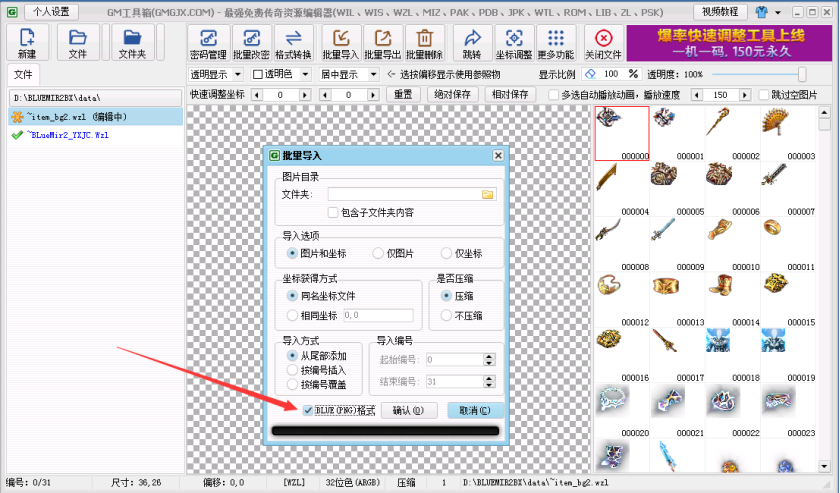This screenshot has width=840, height=493.
Task: Click the 跳转 jump icon
Action: tap(472, 43)
